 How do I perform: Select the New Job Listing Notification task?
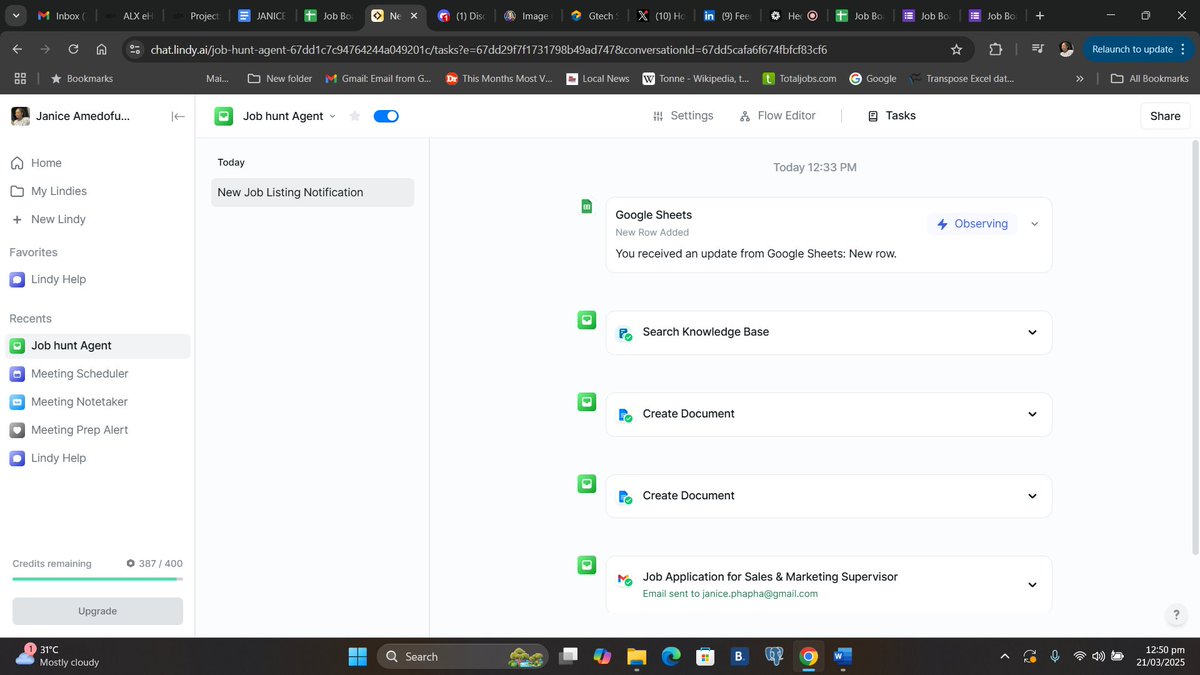[x=312, y=192]
